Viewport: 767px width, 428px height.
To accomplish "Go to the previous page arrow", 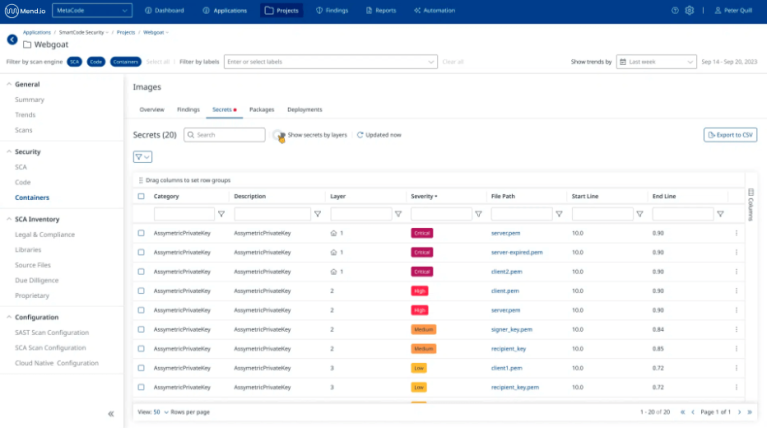I will [x=693, y=412].
